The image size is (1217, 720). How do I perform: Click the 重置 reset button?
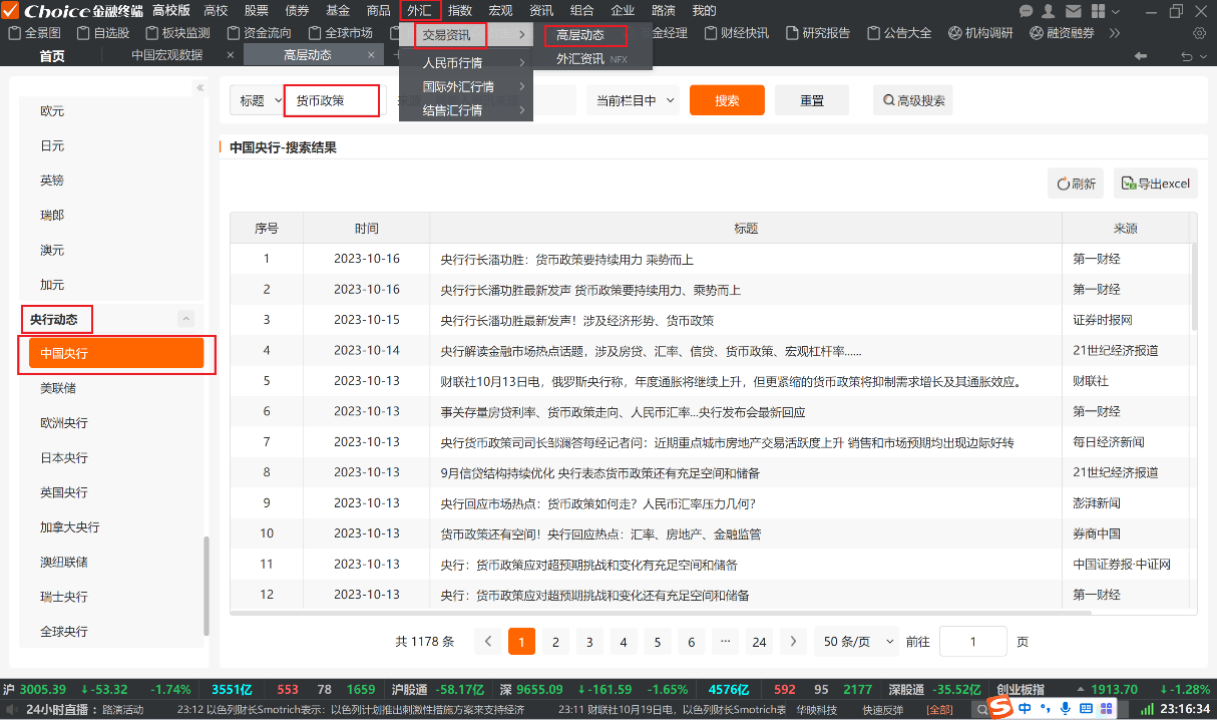[x=811, y=100]
